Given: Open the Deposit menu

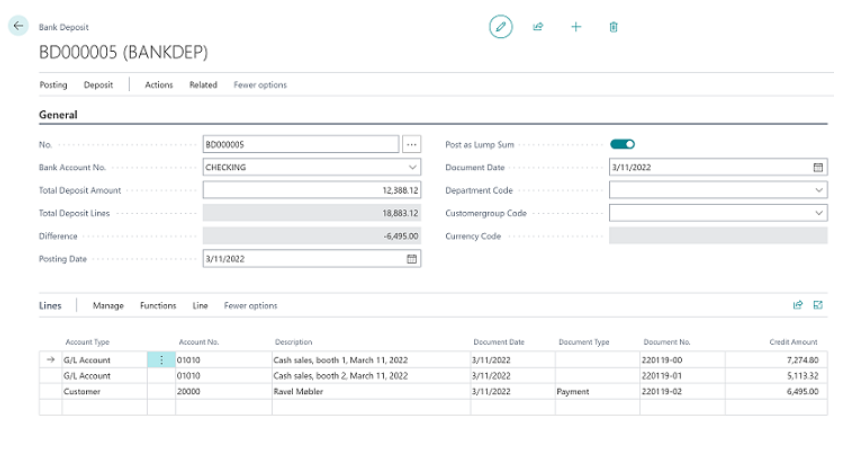Looking at the screenshot, I should tap(98, 85).
